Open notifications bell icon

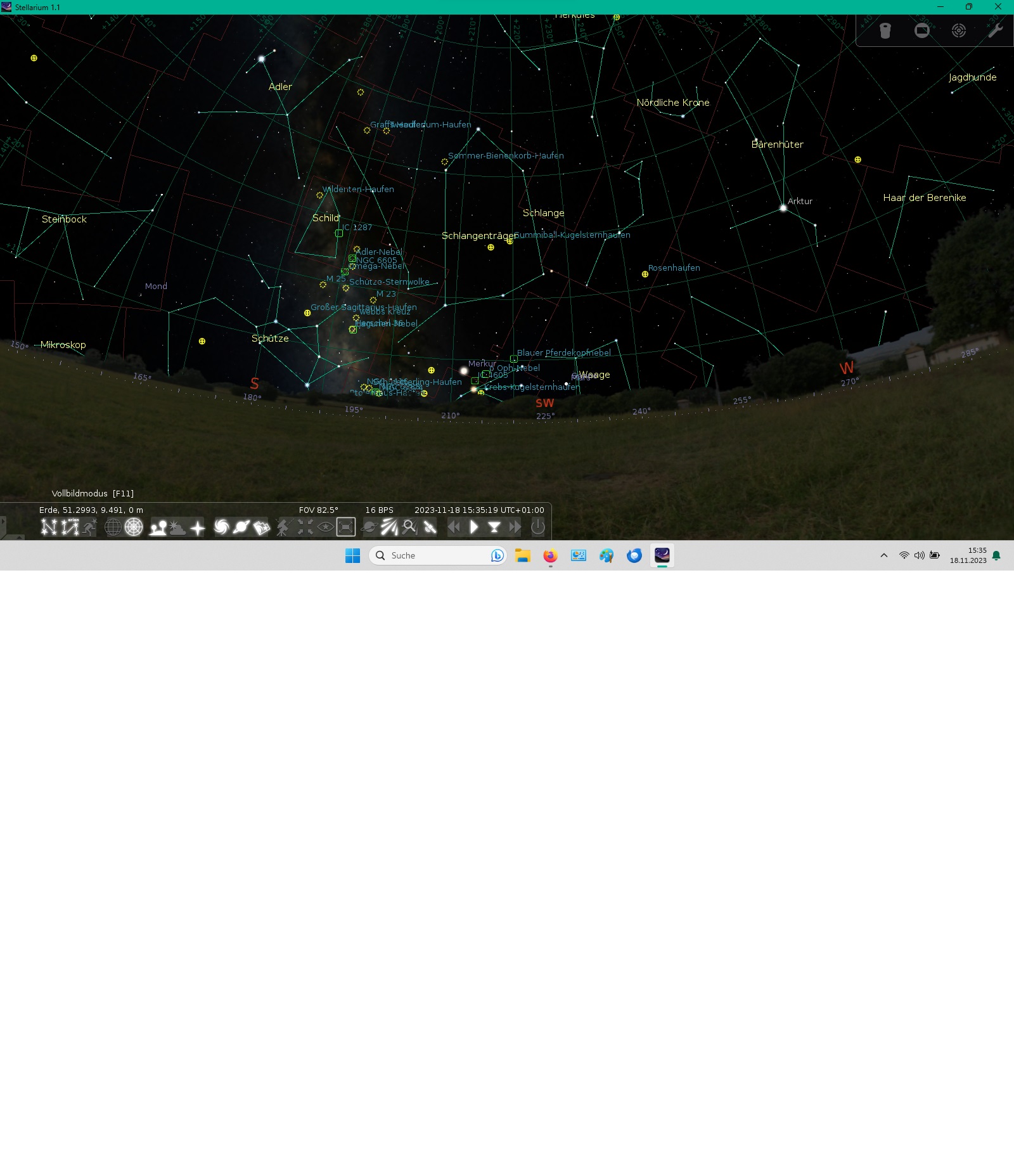[x=996, y=555]
